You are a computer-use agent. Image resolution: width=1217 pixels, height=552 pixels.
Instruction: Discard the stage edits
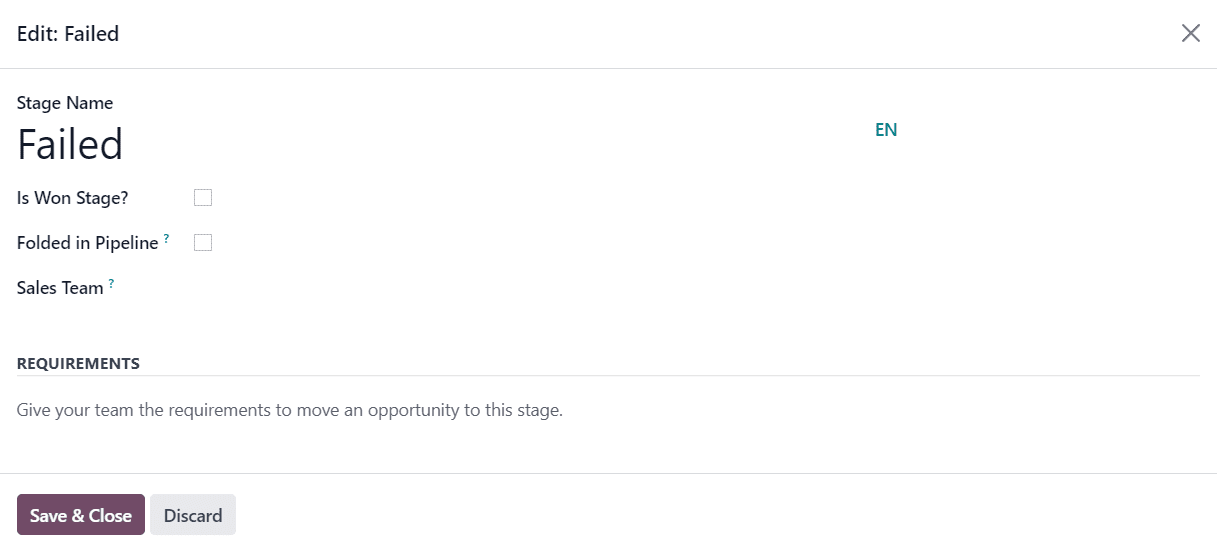(193, 515)
